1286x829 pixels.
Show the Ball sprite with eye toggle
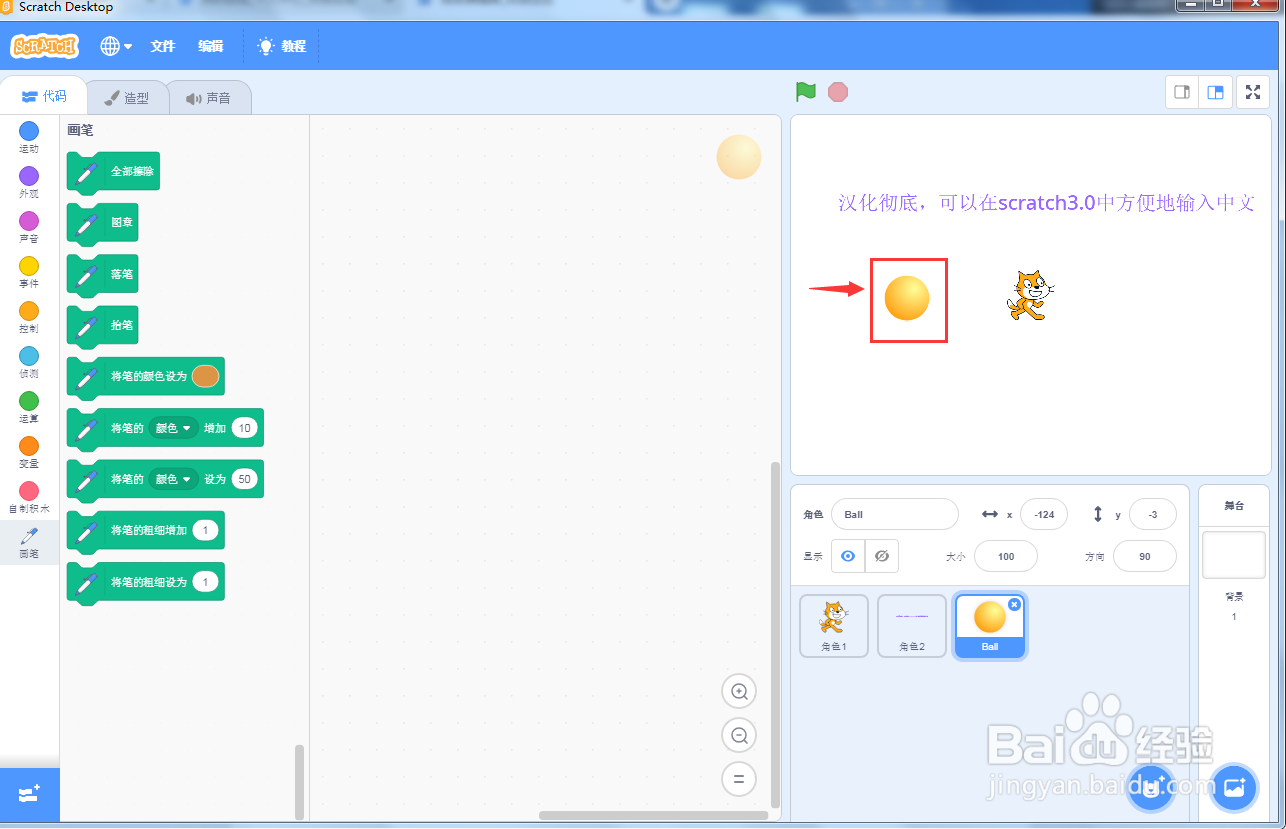(x=847, y=556)
